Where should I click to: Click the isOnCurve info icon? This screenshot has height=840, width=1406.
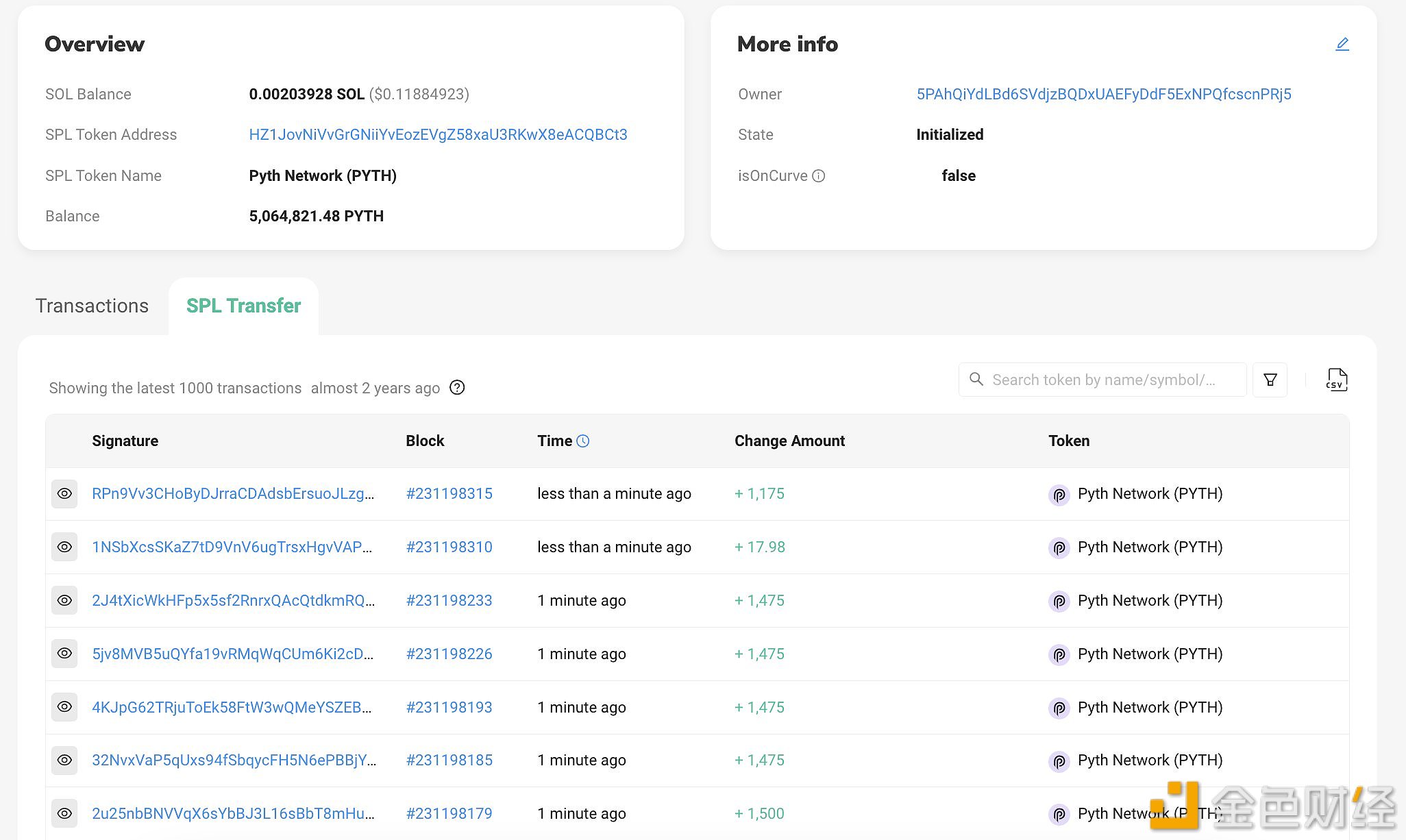[818, 176]
